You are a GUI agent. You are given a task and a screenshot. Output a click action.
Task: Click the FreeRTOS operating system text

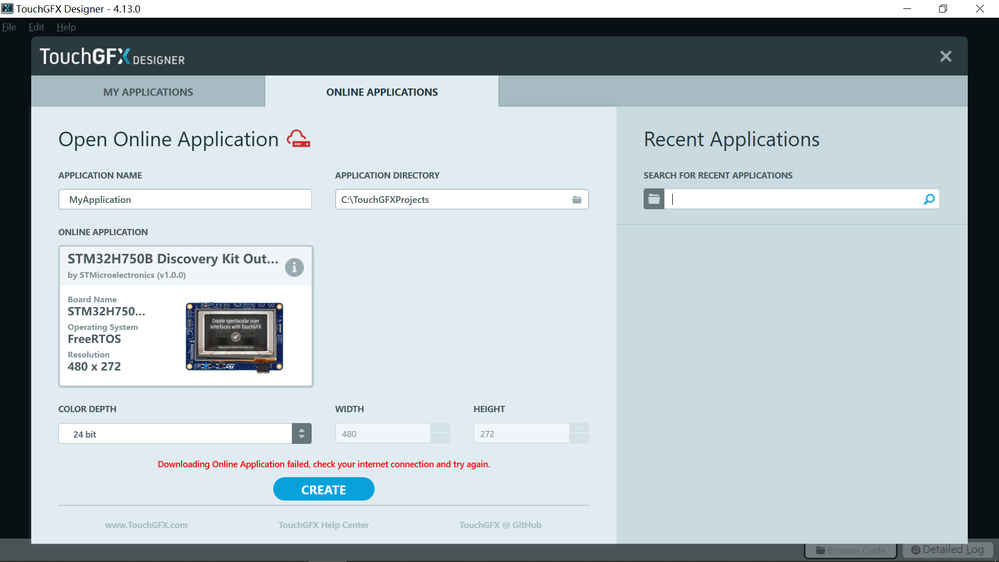coord(94,339)
